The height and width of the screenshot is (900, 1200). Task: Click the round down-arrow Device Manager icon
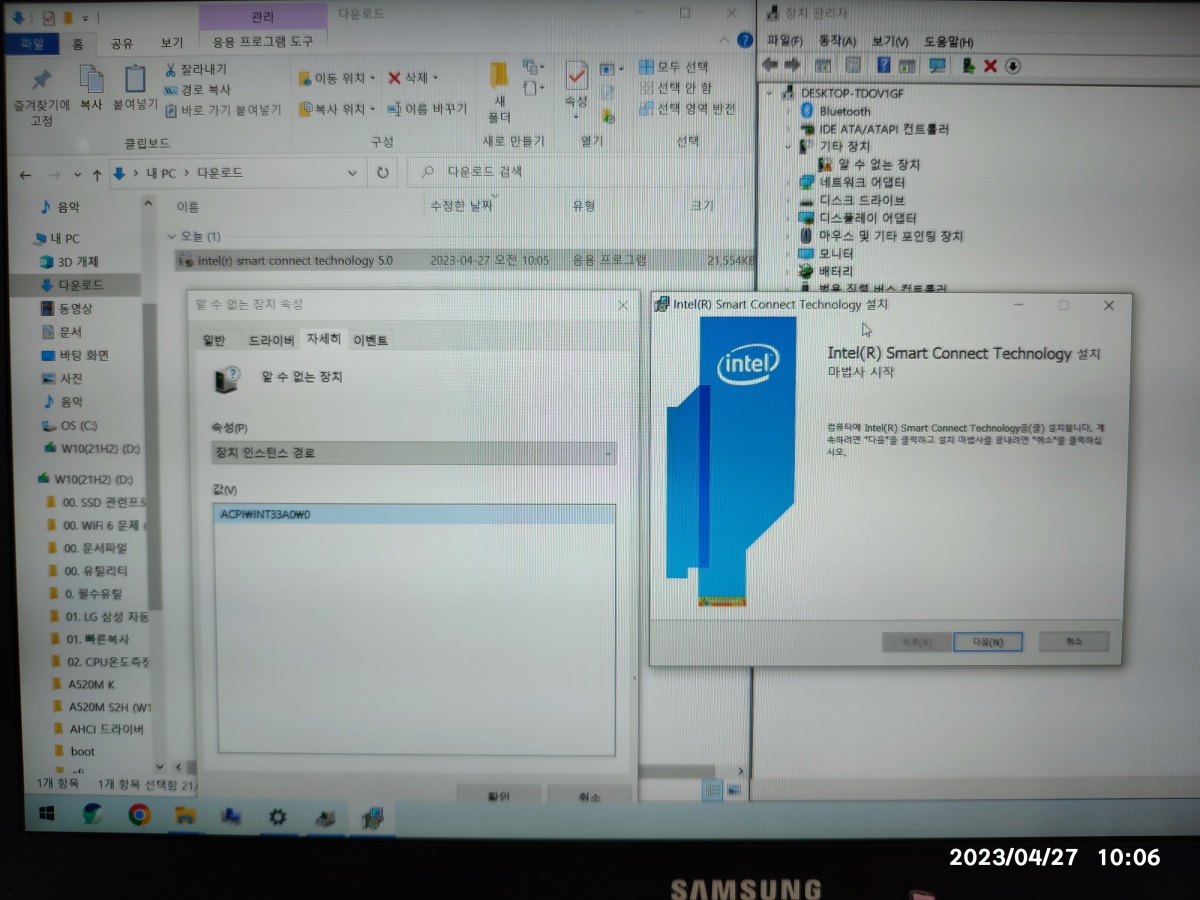click(1013, 65)
